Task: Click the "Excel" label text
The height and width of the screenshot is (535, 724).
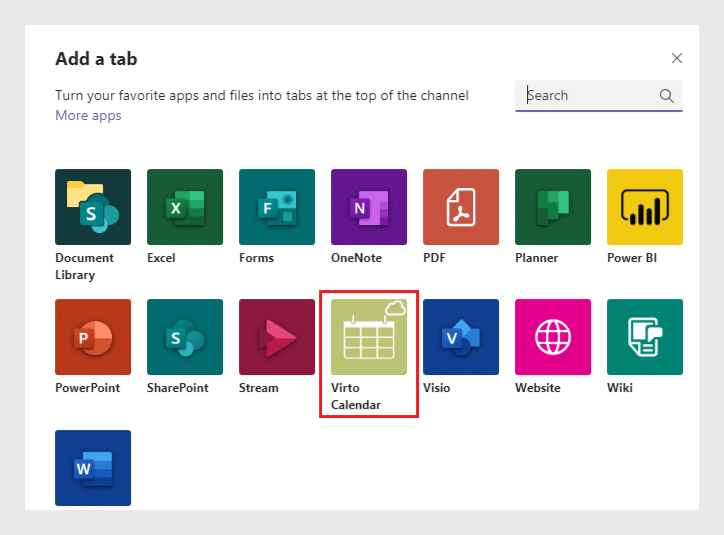Action: 161,258
